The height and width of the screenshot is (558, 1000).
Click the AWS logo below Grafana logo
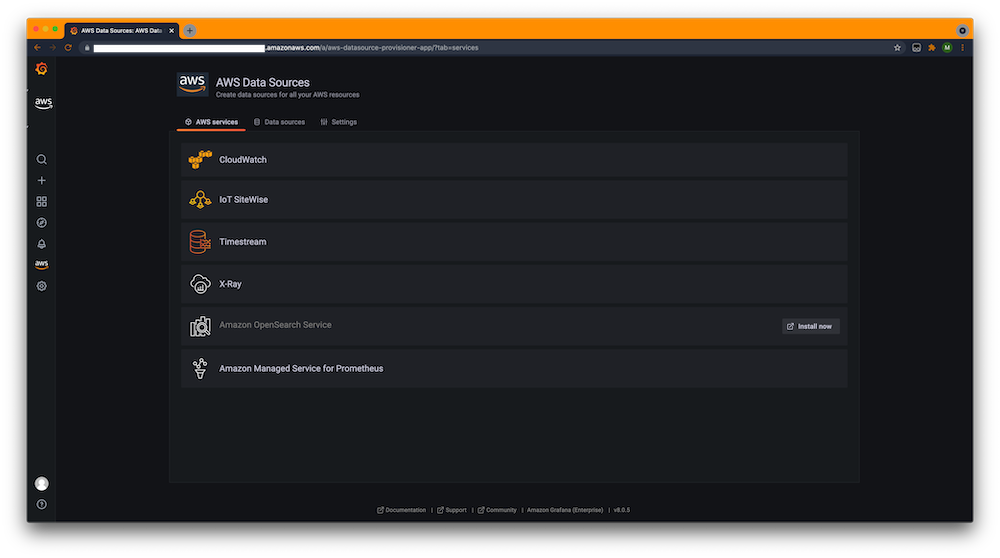pos(43,103)
